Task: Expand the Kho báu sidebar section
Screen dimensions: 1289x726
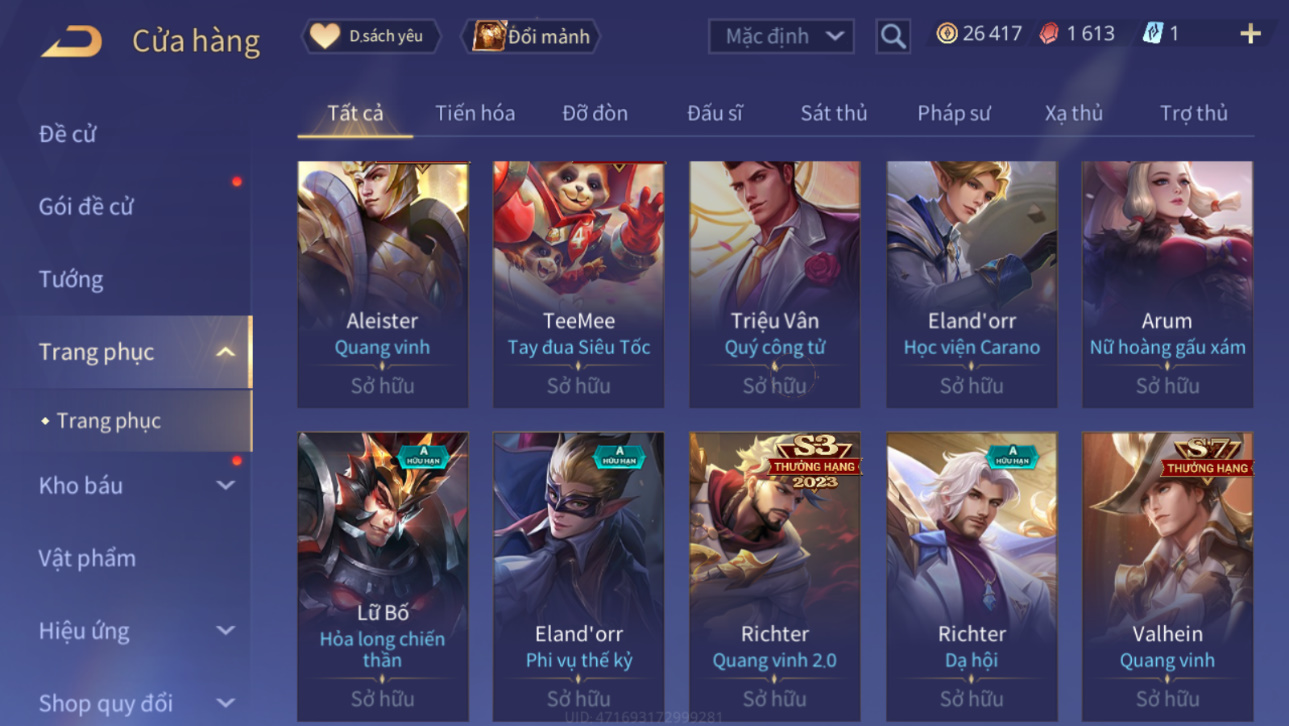Action: (226, 485)
